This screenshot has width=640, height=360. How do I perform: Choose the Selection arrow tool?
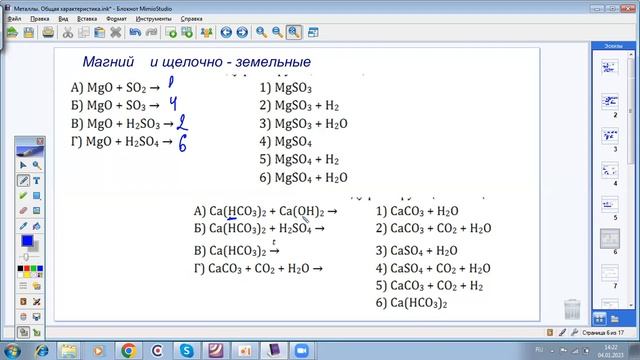[x=23, y=165]
